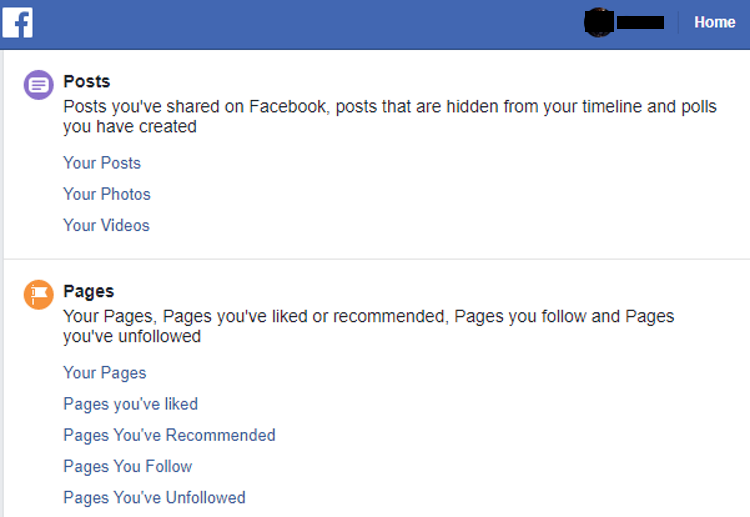Click the Posts section description text
750x517 pixels.
[390, 116]
